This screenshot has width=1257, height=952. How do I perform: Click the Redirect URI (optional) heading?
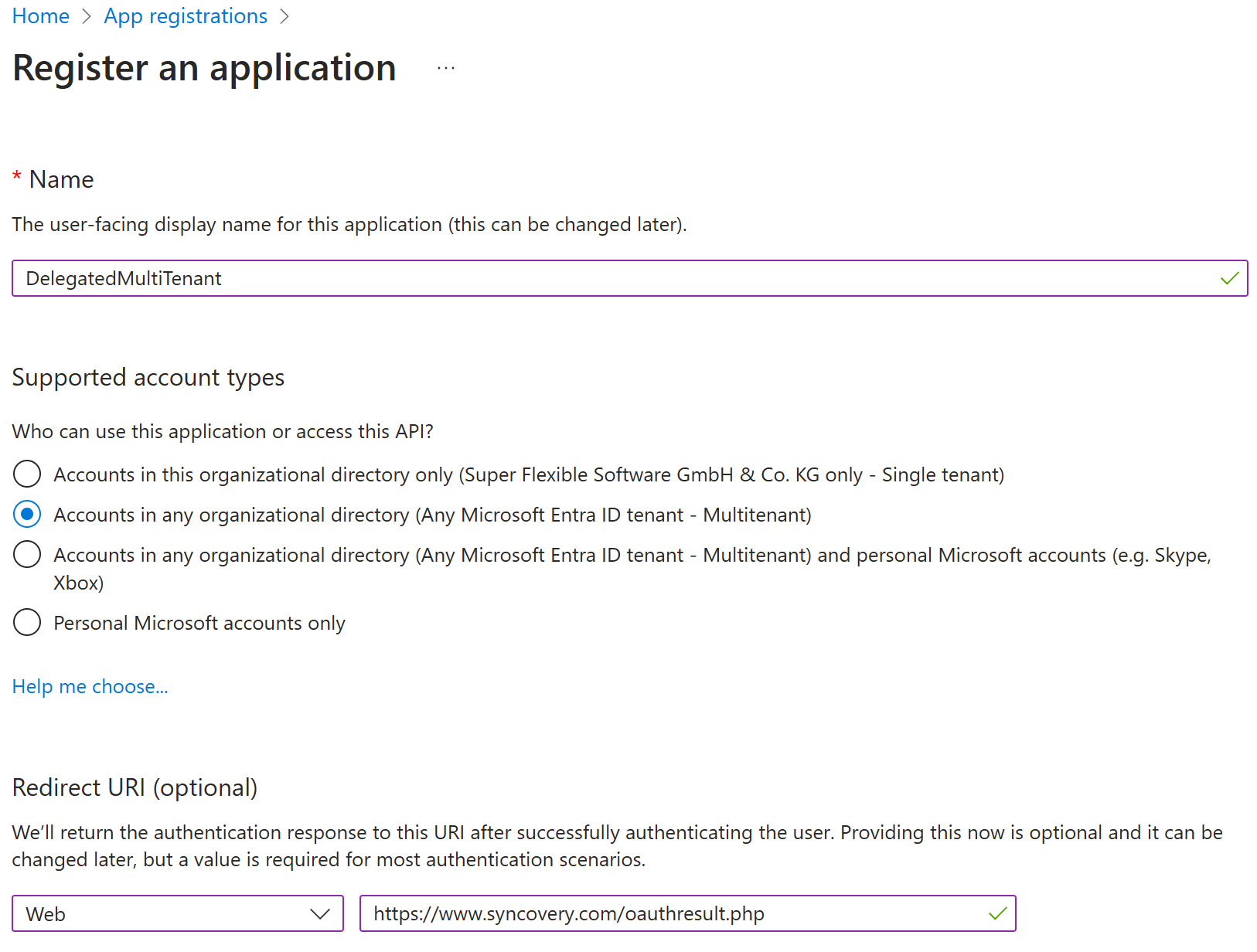135,787
